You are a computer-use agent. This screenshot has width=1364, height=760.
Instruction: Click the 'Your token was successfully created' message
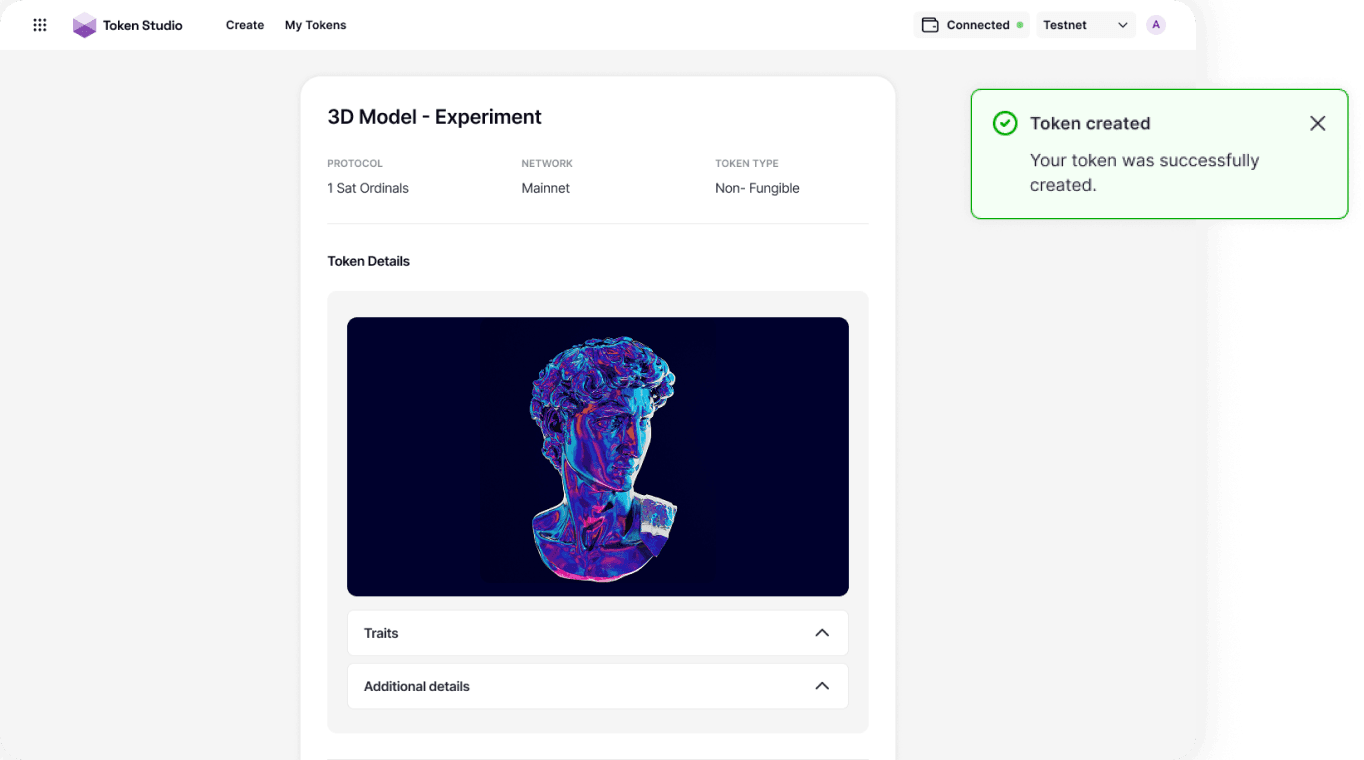coord(1144,172)
